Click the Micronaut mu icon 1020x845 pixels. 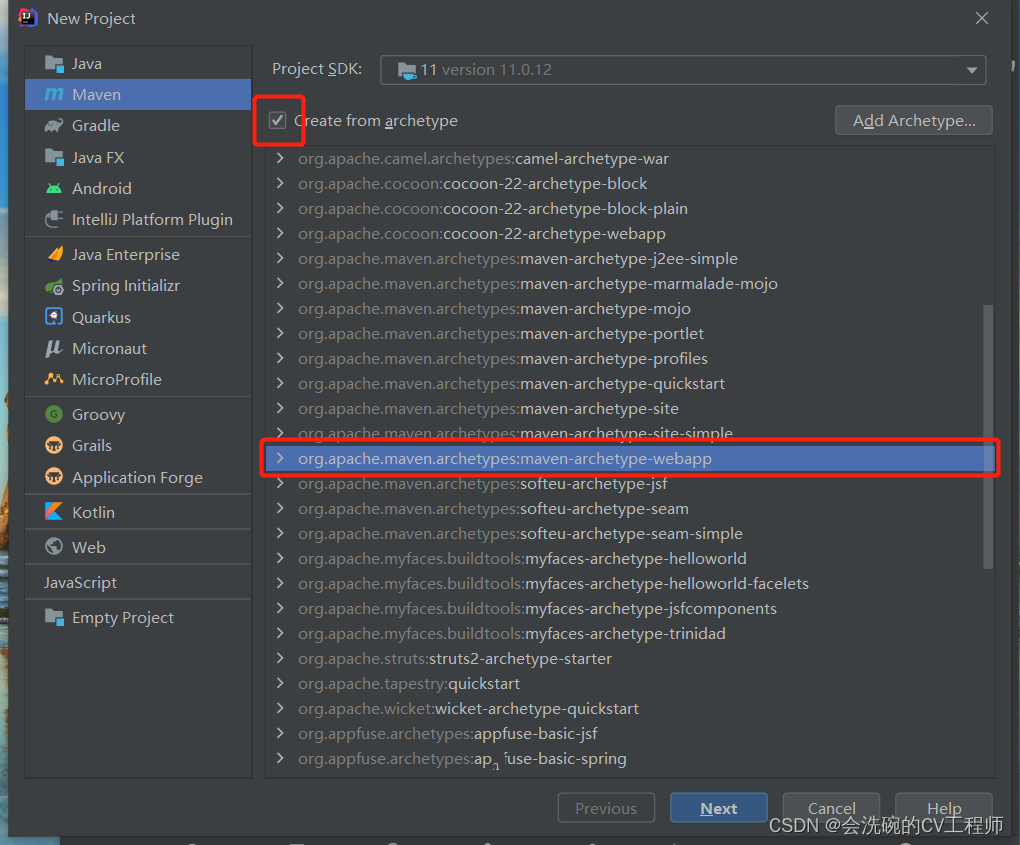point(53,348)
